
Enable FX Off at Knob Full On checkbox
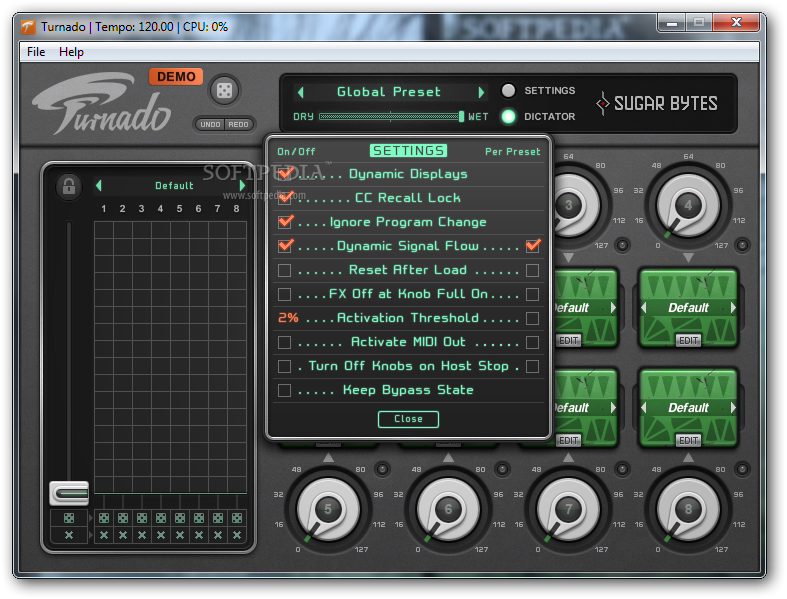(x=285, y=294)
